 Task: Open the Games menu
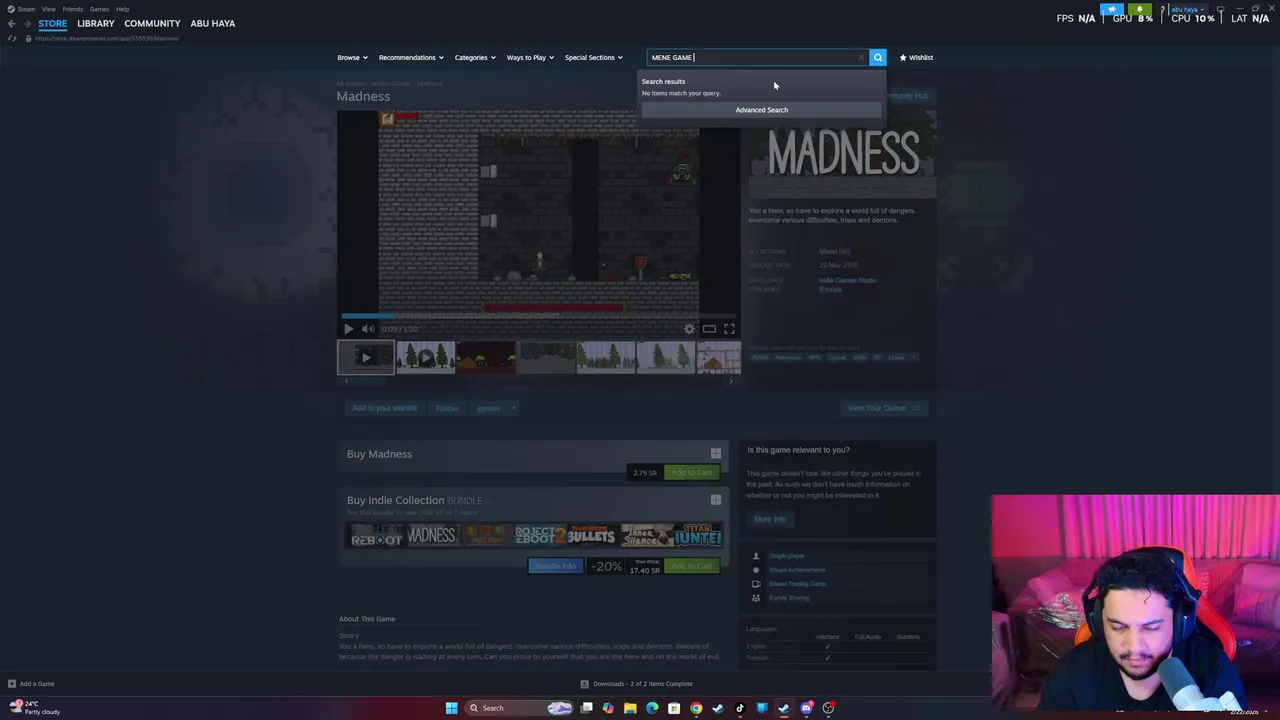[99, 9]
